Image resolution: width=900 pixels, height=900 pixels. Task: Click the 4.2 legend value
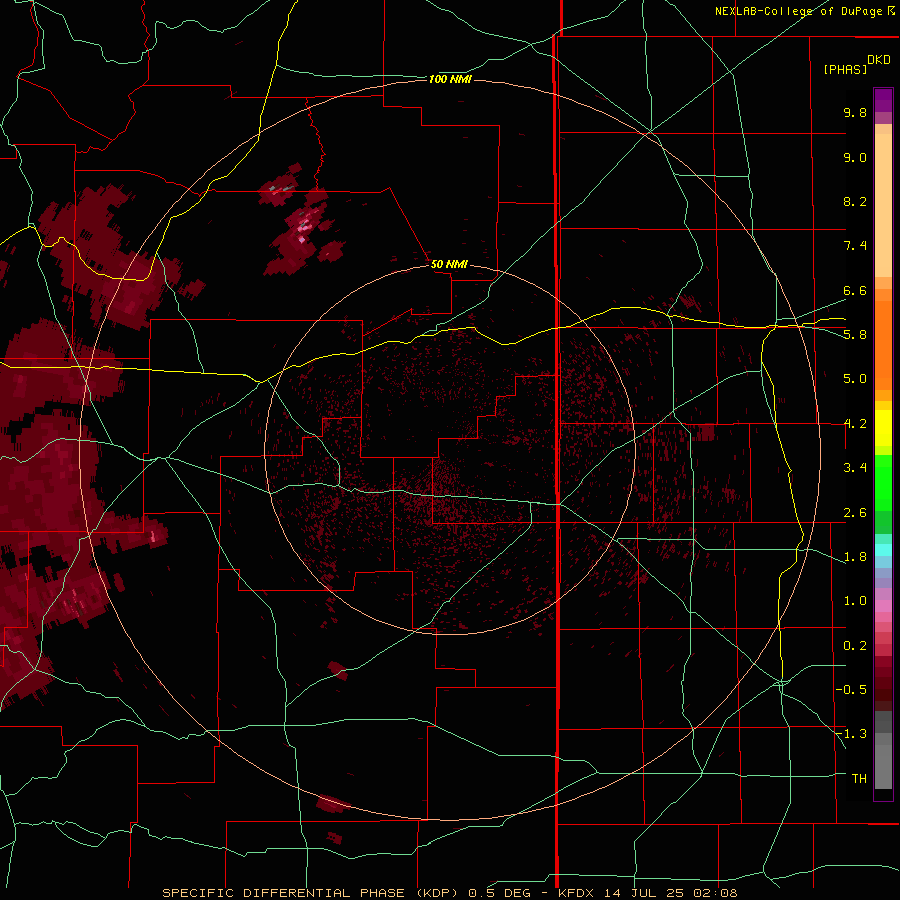pyautogui.click(x=855, y=424)
